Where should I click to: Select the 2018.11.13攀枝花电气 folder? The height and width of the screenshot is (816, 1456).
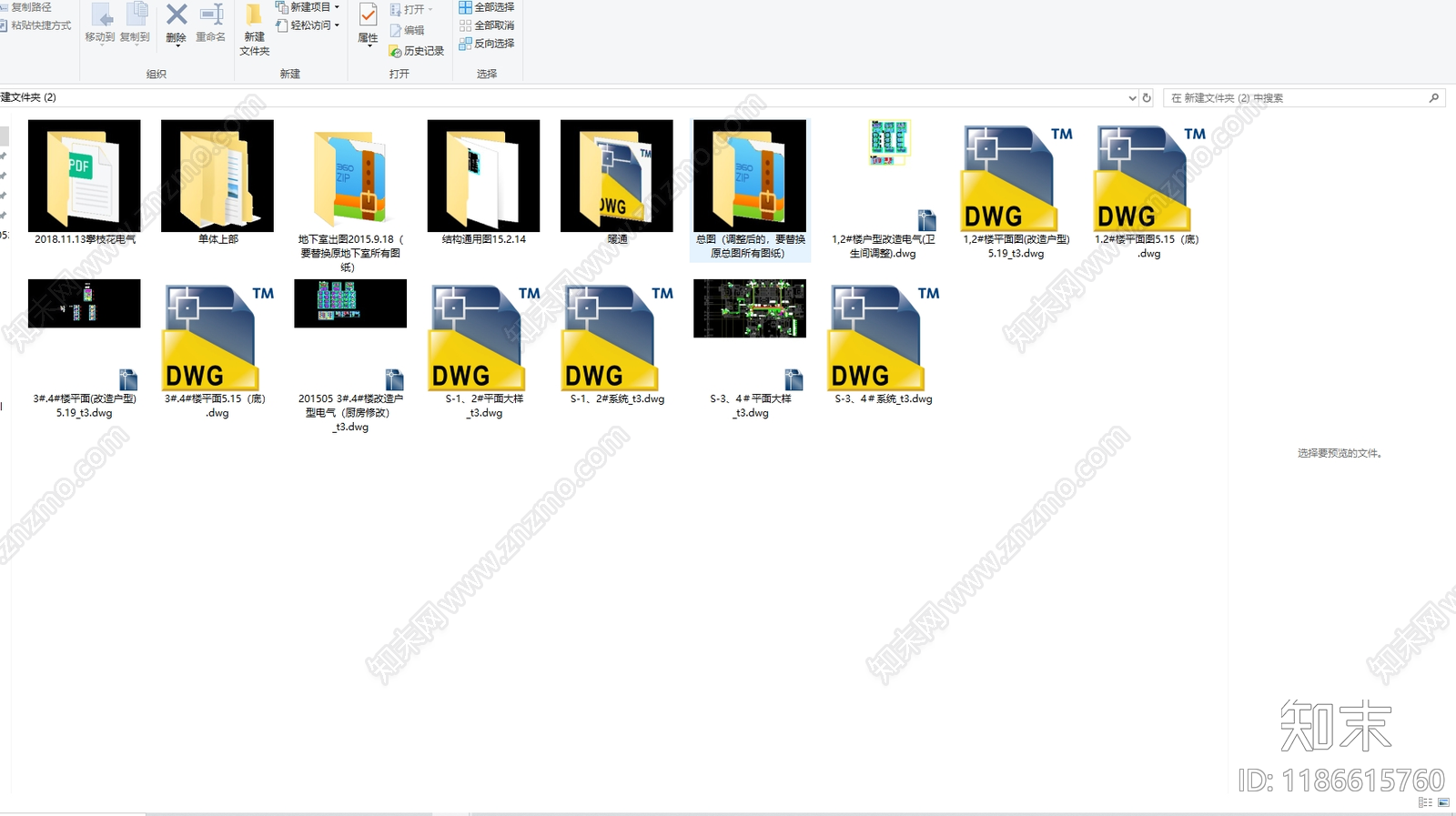[x=85, y=176]
